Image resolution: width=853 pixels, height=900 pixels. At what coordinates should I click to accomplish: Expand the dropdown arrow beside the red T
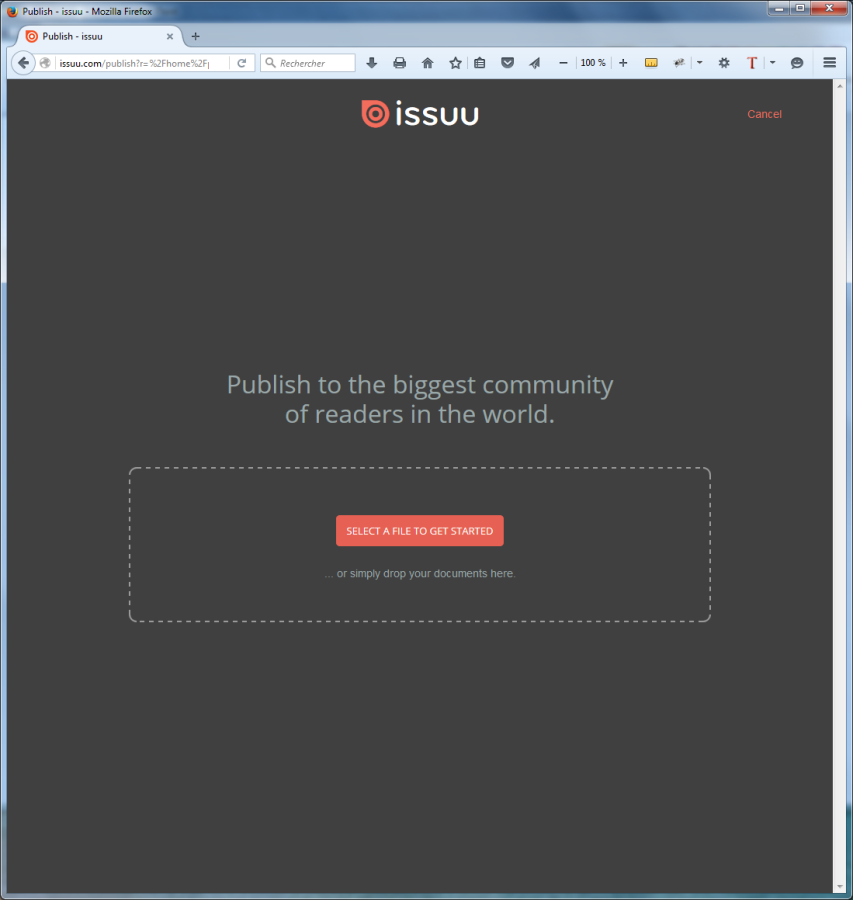point(773,63)
